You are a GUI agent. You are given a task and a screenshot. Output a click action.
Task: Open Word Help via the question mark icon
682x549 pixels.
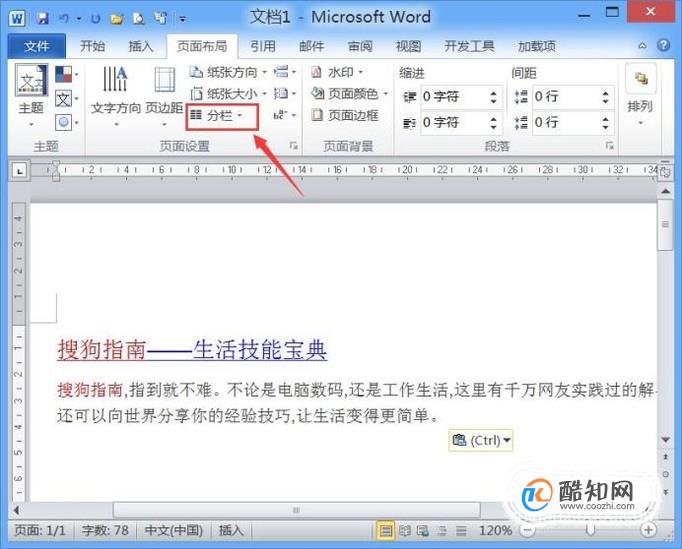(x=663, y=45)
